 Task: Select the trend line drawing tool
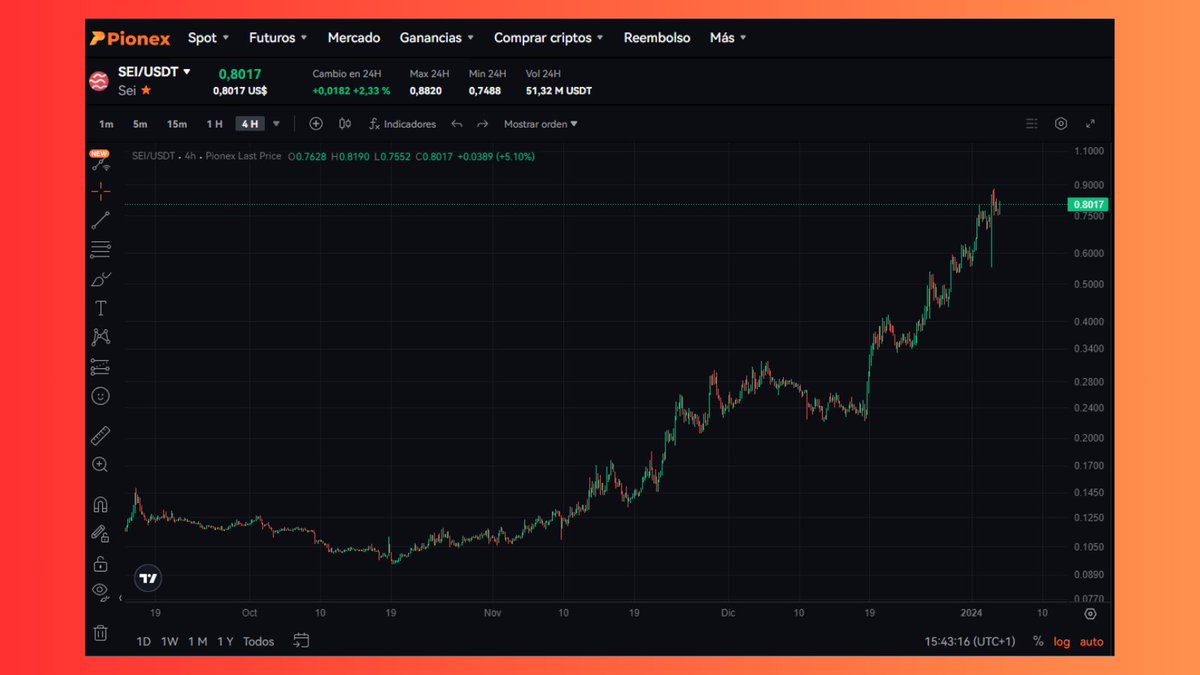click(100, 220)
